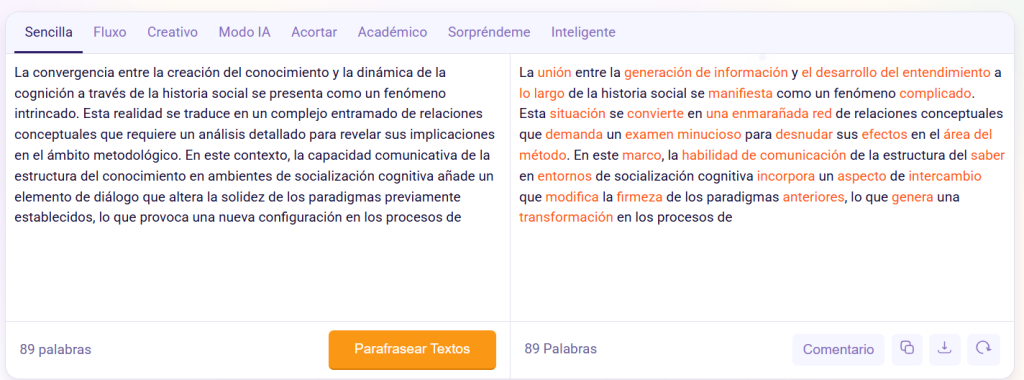Open the Comentario feedback button

tap(839, 349)
